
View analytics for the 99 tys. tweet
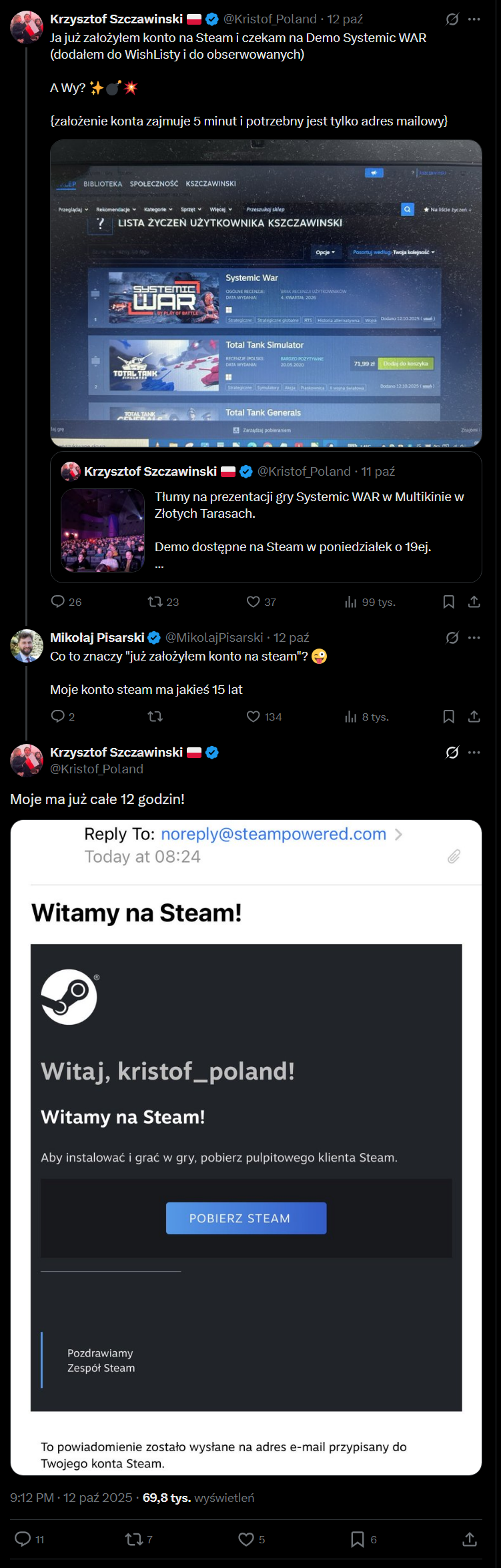[351, 602]
